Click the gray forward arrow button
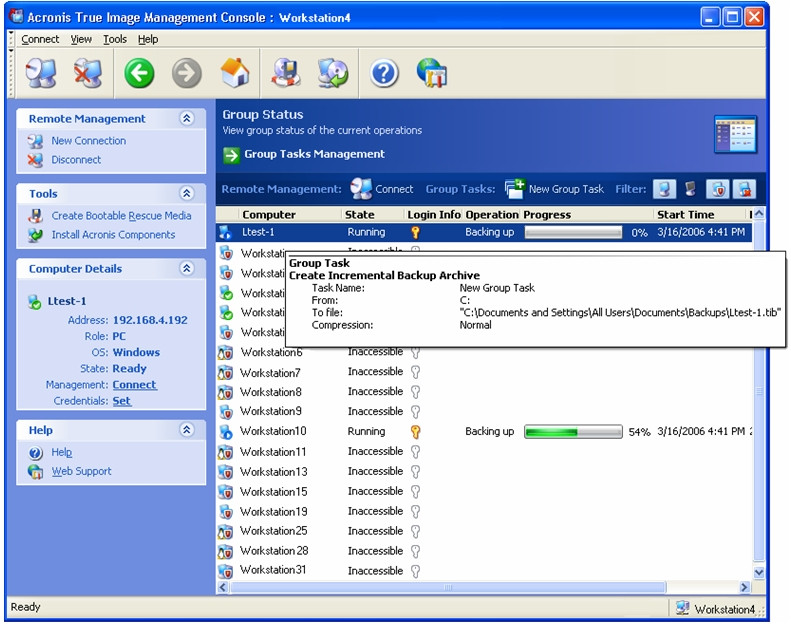791x624 pixels. [187, 74]
